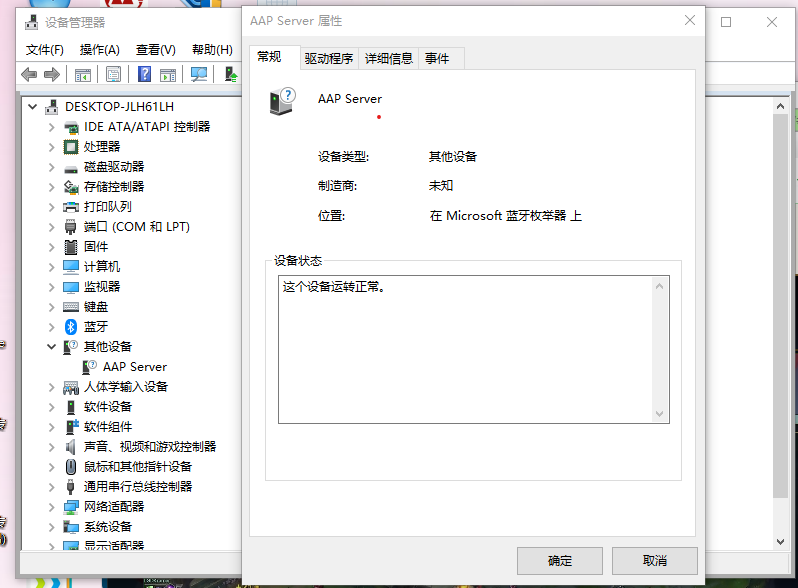Collapse the 其他设备 tree node
This screenshot has width=798, height=588.
point(51,347)
